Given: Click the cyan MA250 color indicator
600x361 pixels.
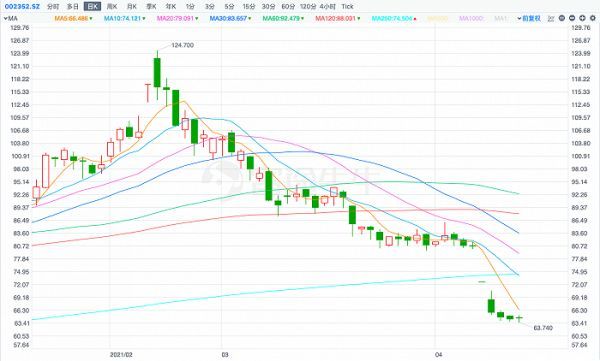Looking at the screenshot, I should (x=392, y=18).
